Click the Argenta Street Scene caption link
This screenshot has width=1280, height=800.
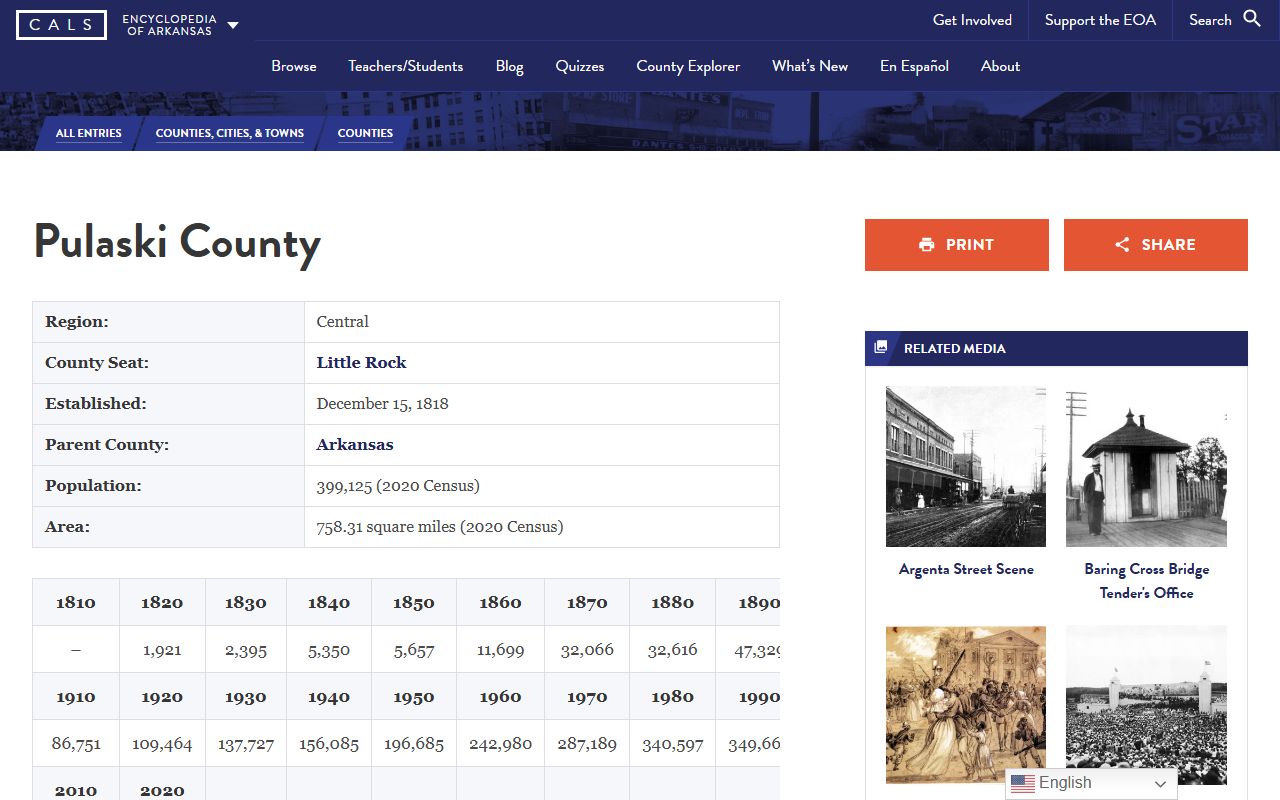[x=966, y=569]
